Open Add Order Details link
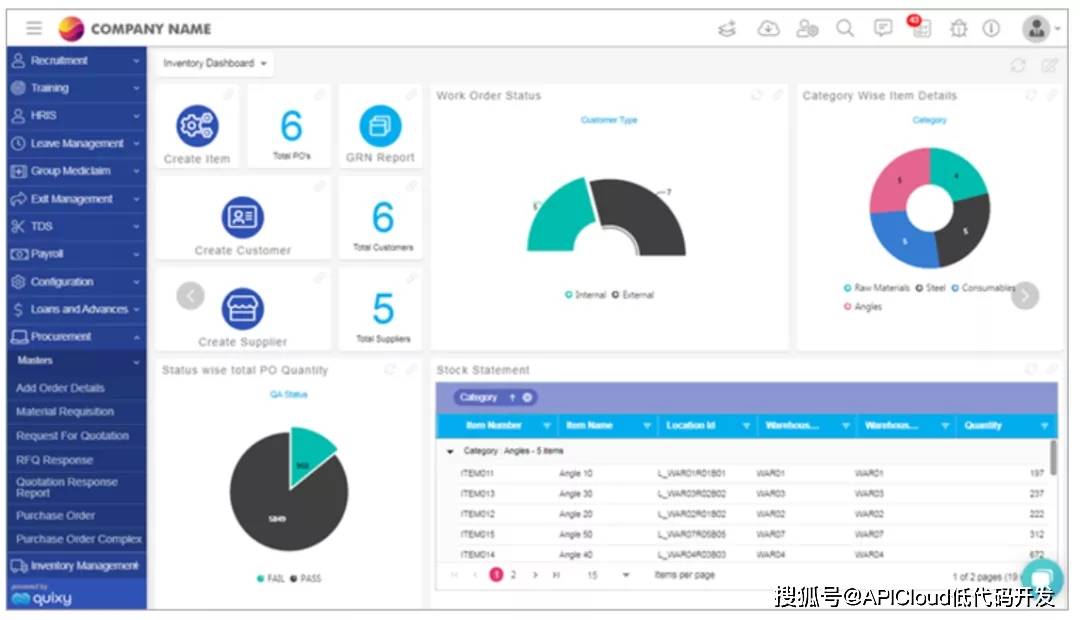 point(60,388)
